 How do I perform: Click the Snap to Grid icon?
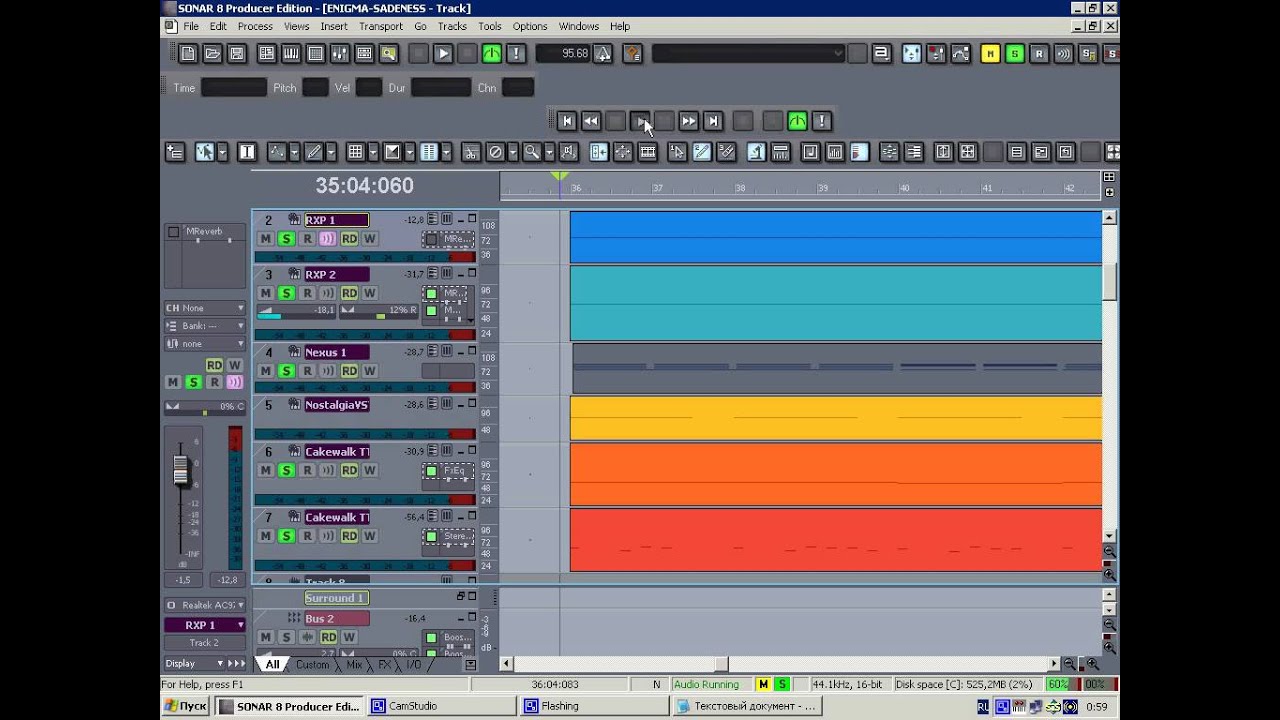(355, 152)
